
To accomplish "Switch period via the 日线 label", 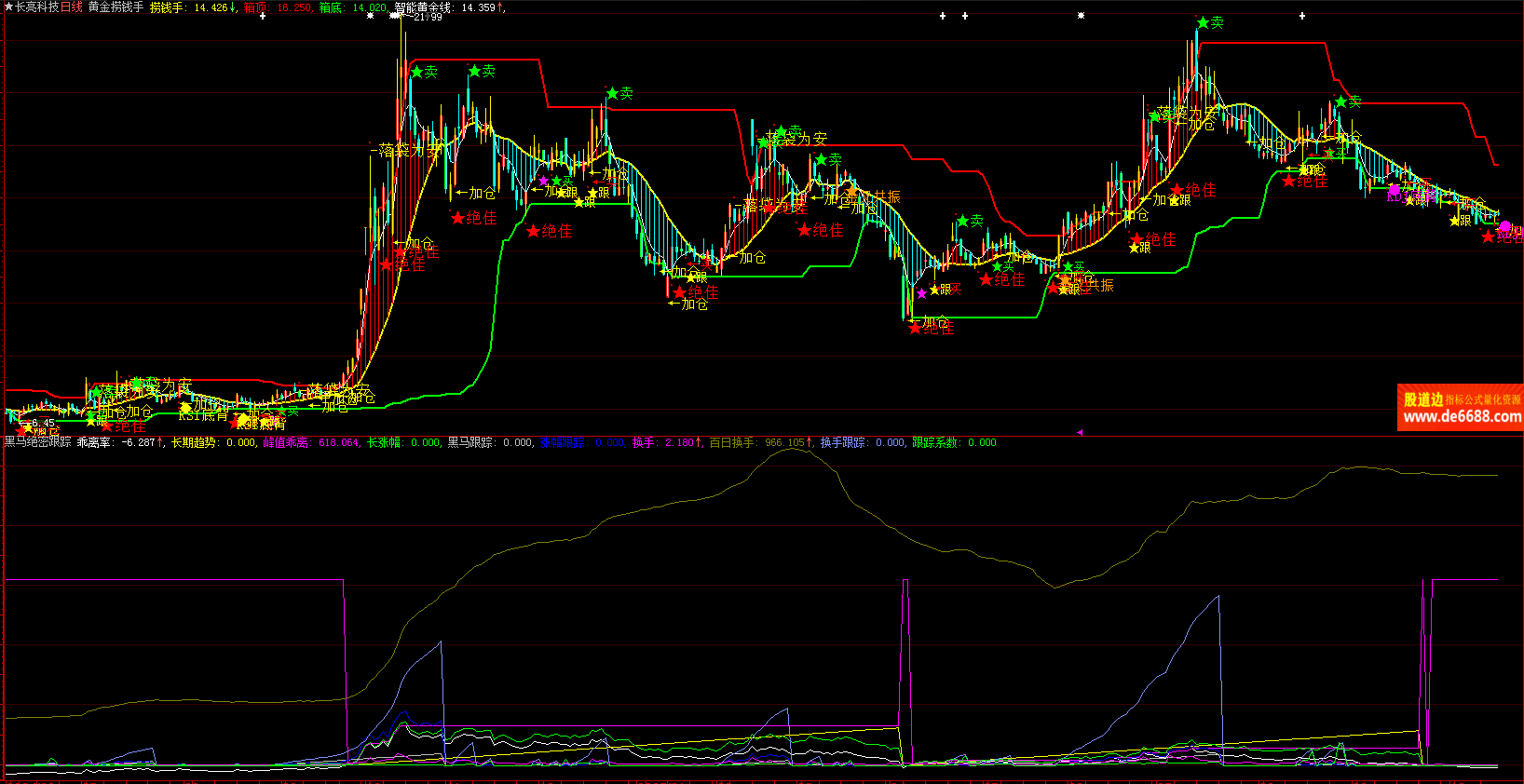I will (72, 7).
